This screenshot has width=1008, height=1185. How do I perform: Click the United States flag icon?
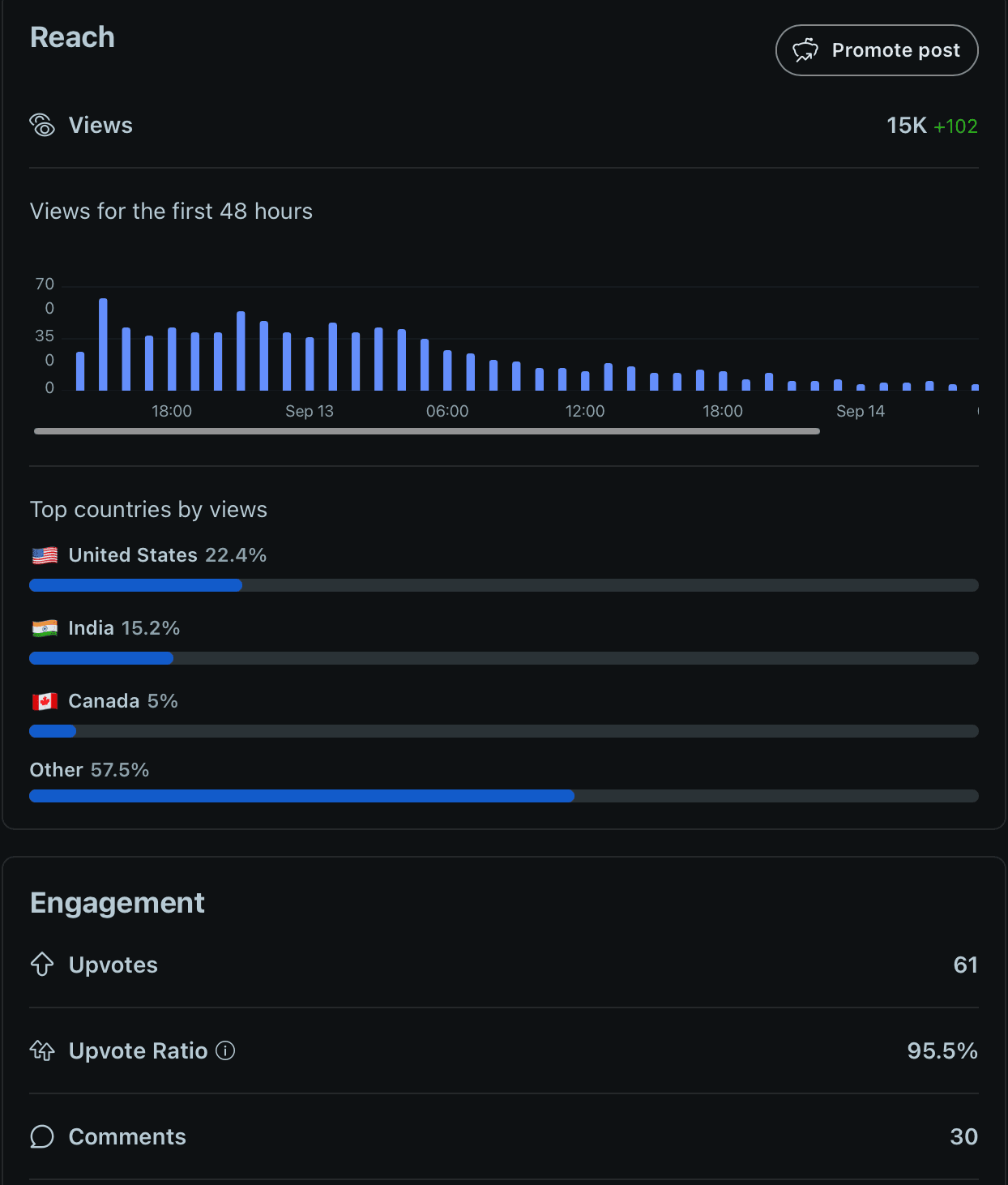click(45, 555)
